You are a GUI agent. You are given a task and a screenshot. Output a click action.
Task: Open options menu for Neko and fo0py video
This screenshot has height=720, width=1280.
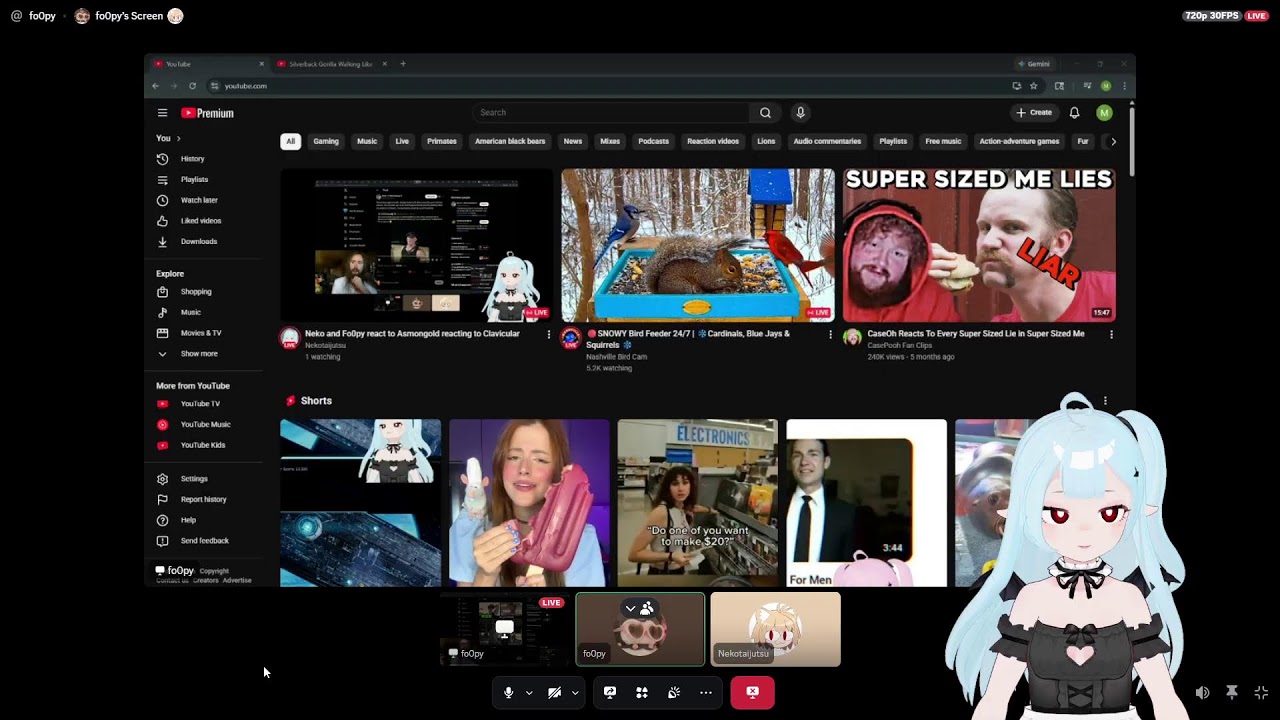click(548, 334)
